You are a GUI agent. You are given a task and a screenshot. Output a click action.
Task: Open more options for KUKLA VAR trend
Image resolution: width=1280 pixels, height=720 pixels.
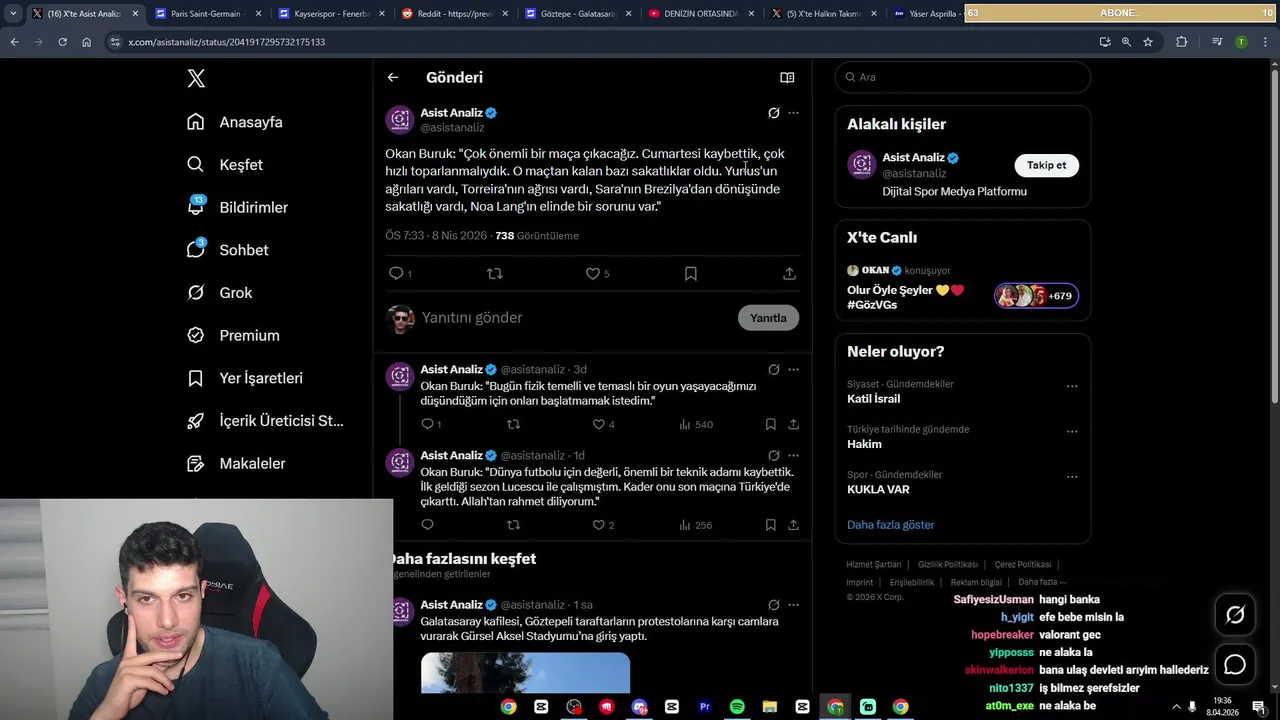[1072, 477]
